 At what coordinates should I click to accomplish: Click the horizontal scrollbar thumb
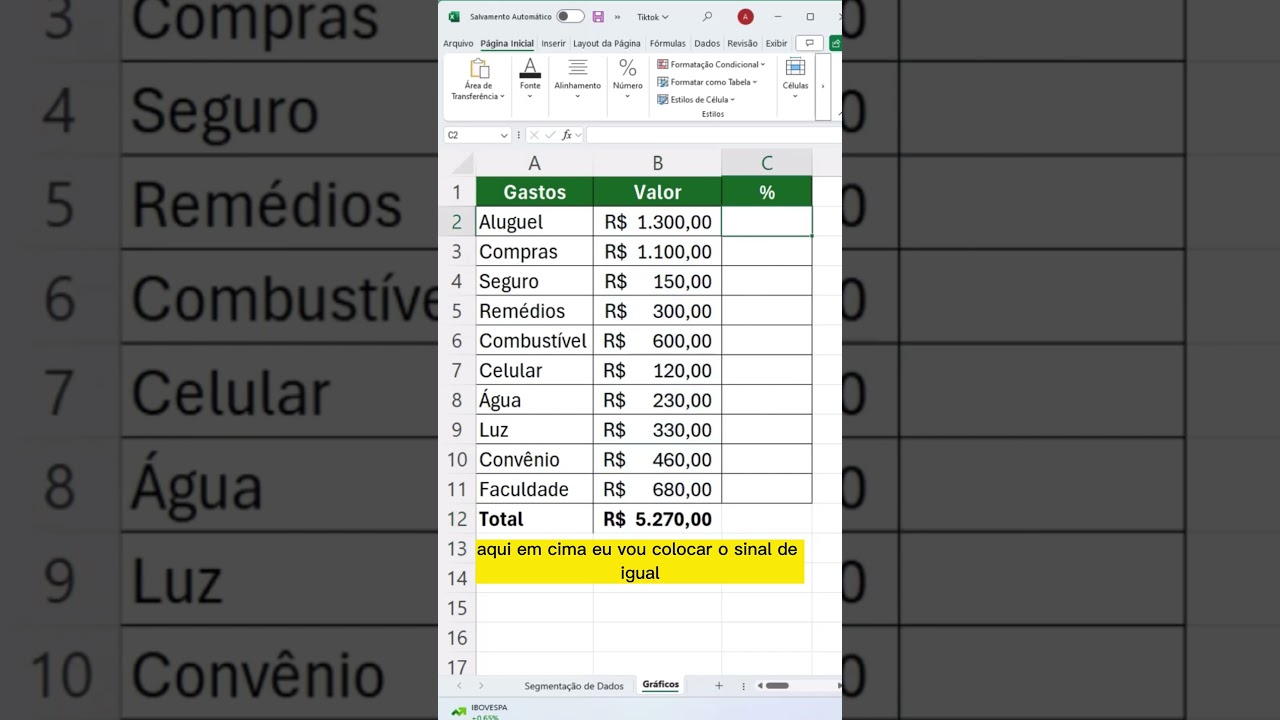[777, 686]
